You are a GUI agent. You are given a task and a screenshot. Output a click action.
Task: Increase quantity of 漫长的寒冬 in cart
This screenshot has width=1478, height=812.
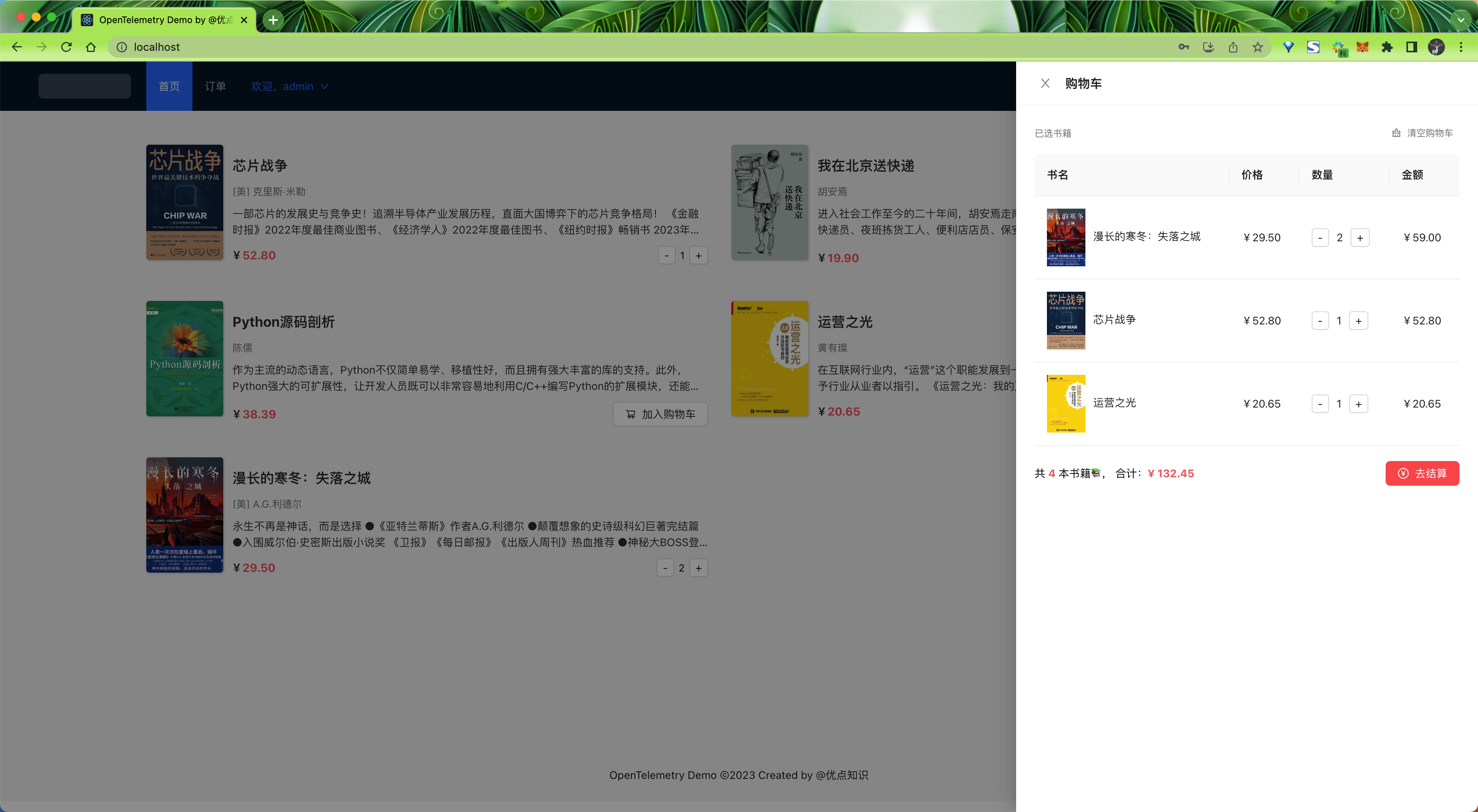(x=1360, y=237)
